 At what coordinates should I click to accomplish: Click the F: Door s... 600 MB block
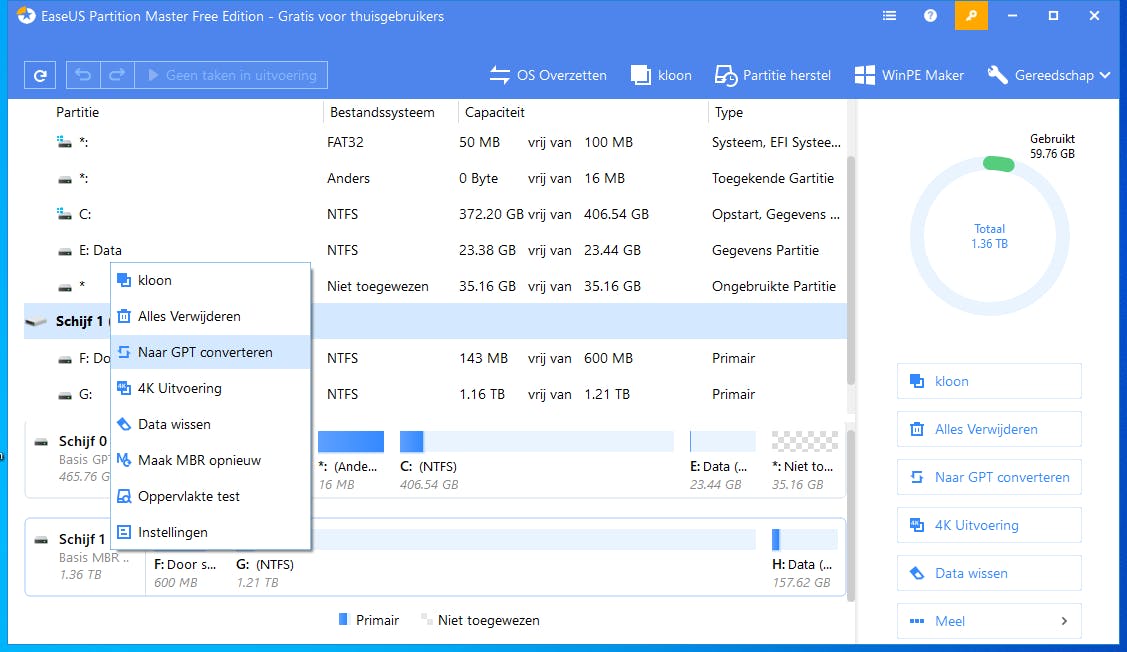(185, 573)
